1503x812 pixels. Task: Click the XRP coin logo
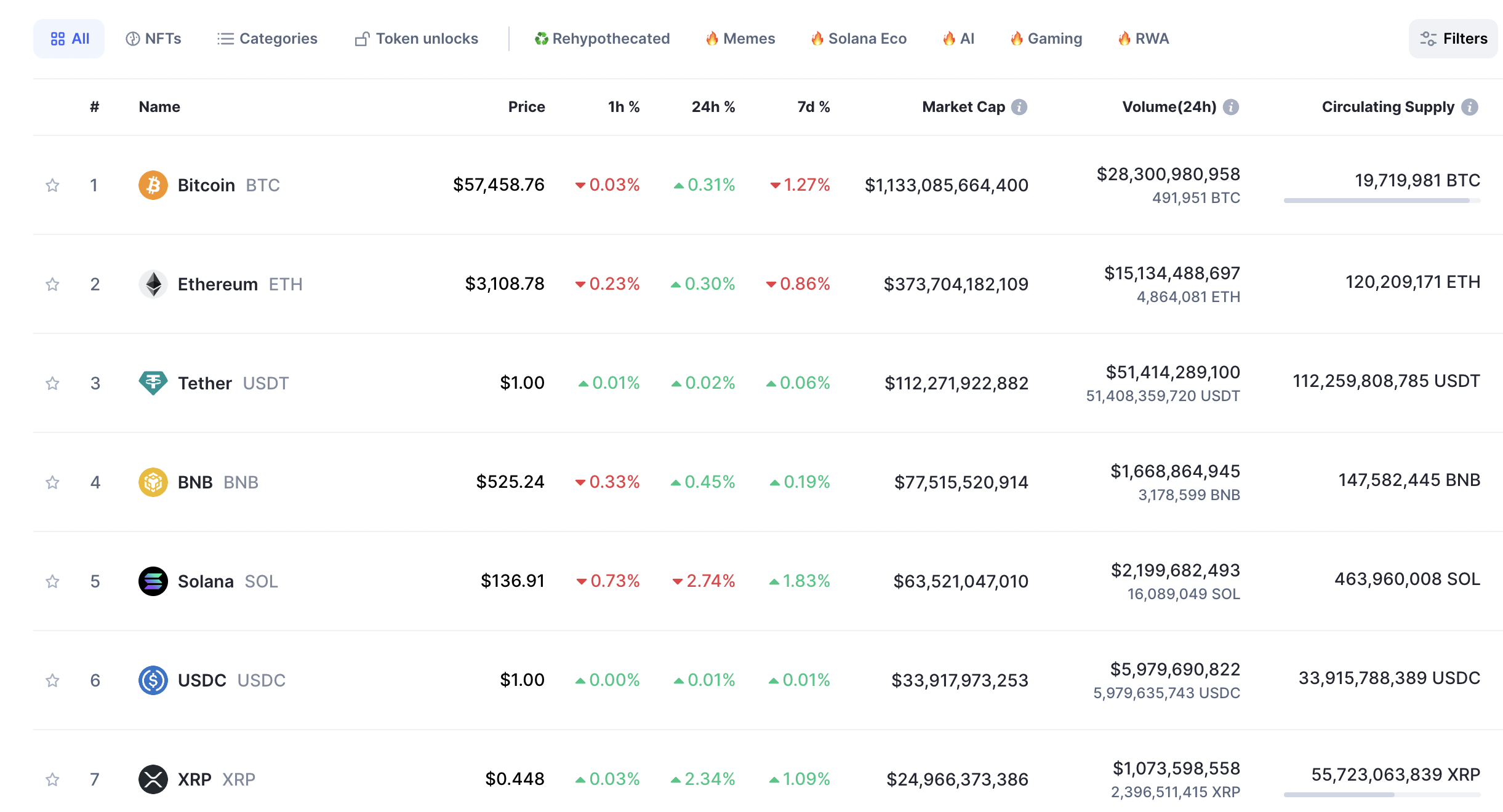(x=153, y=779)
